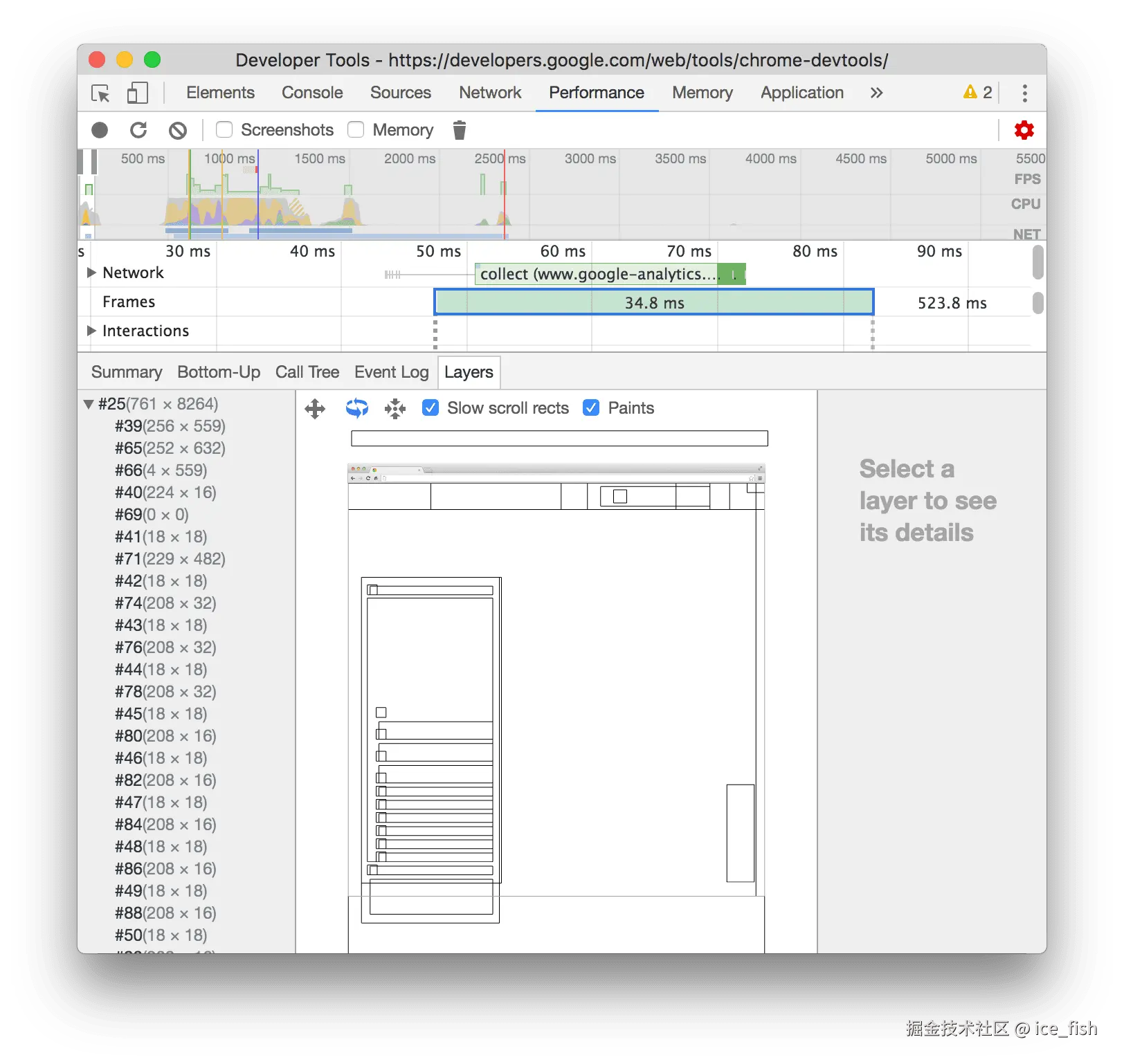Click the flame chart vertical scrollbar

tap(1037, 264)
